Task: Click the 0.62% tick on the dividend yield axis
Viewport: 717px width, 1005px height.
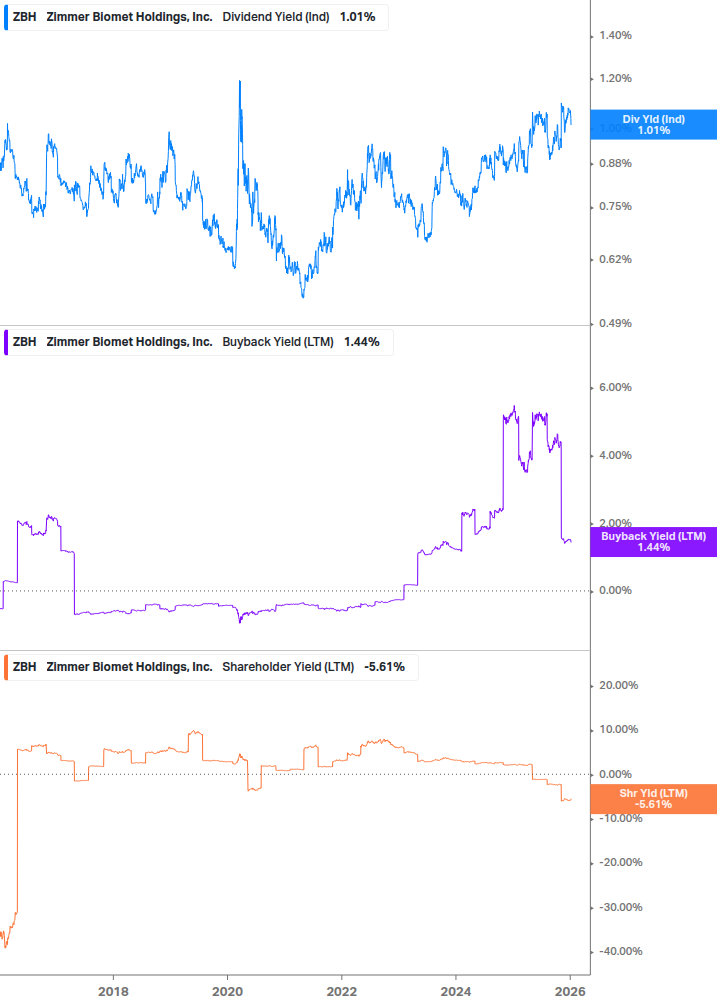Action: pos(615,260)
